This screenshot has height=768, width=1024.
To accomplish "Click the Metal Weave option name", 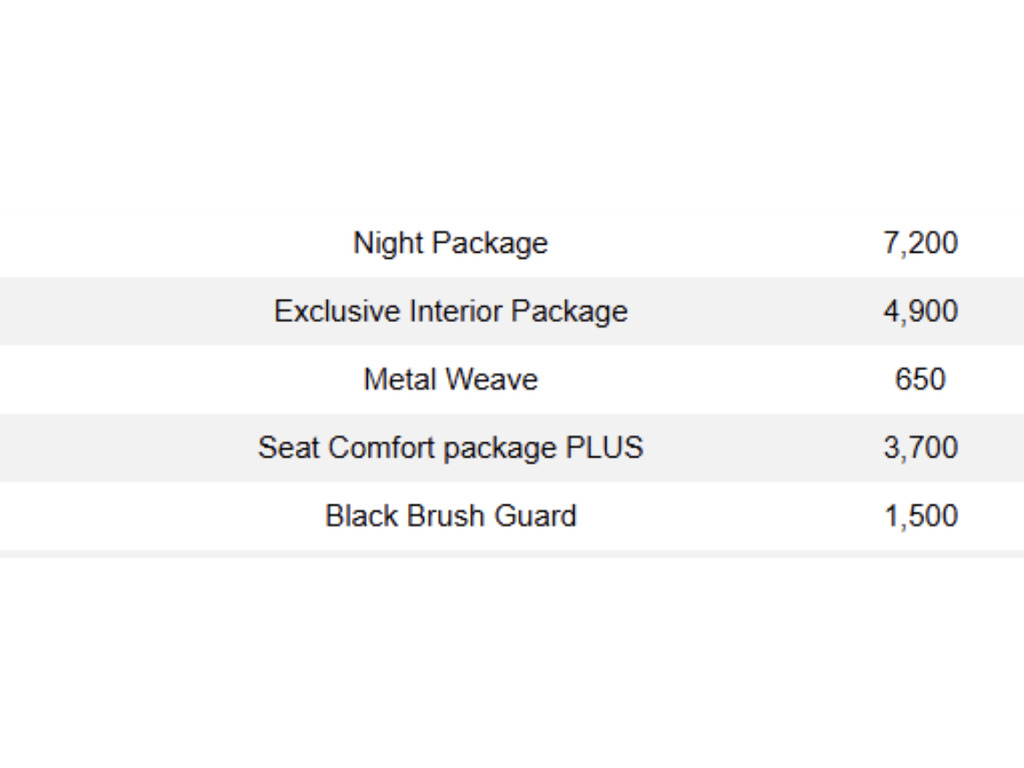I will pos(450,379).
